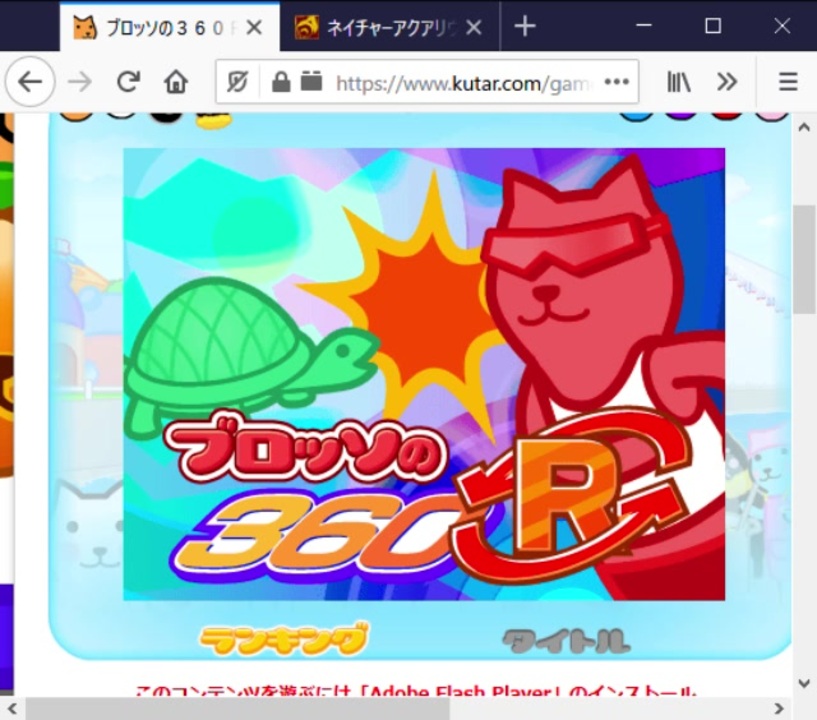Click the vertical scrollbar down arrow

click(x=804, y=683)
